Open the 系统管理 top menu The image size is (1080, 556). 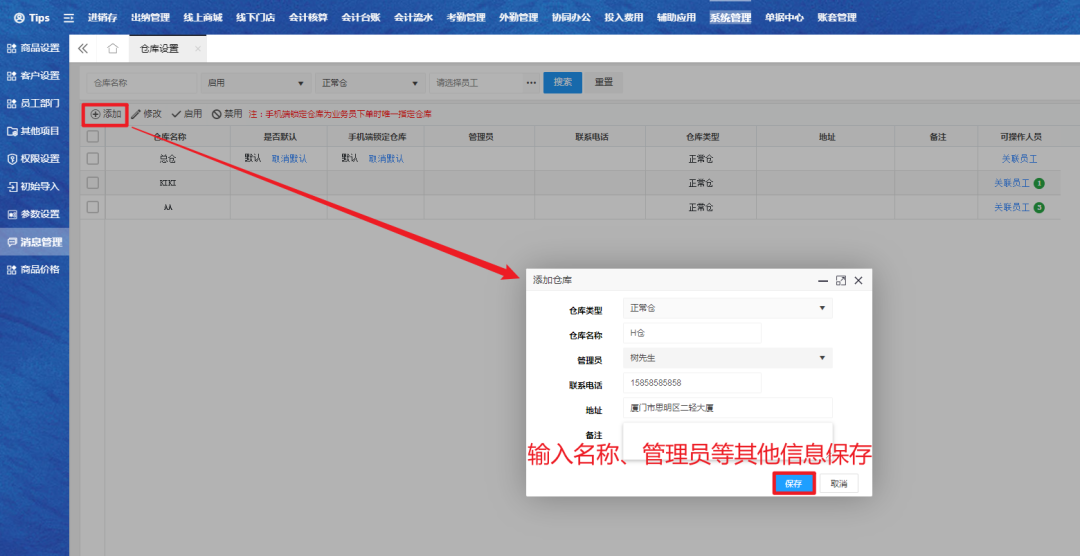[730, 18]
